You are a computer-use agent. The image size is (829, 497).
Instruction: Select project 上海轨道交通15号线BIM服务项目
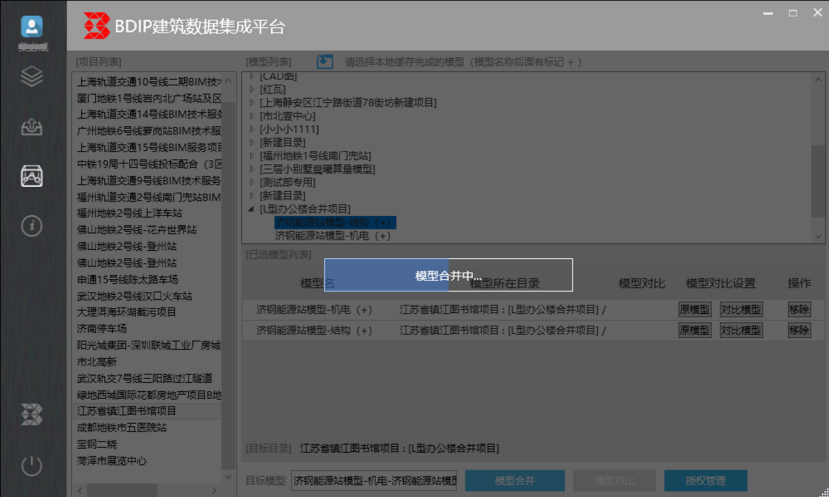coord(148,148)
